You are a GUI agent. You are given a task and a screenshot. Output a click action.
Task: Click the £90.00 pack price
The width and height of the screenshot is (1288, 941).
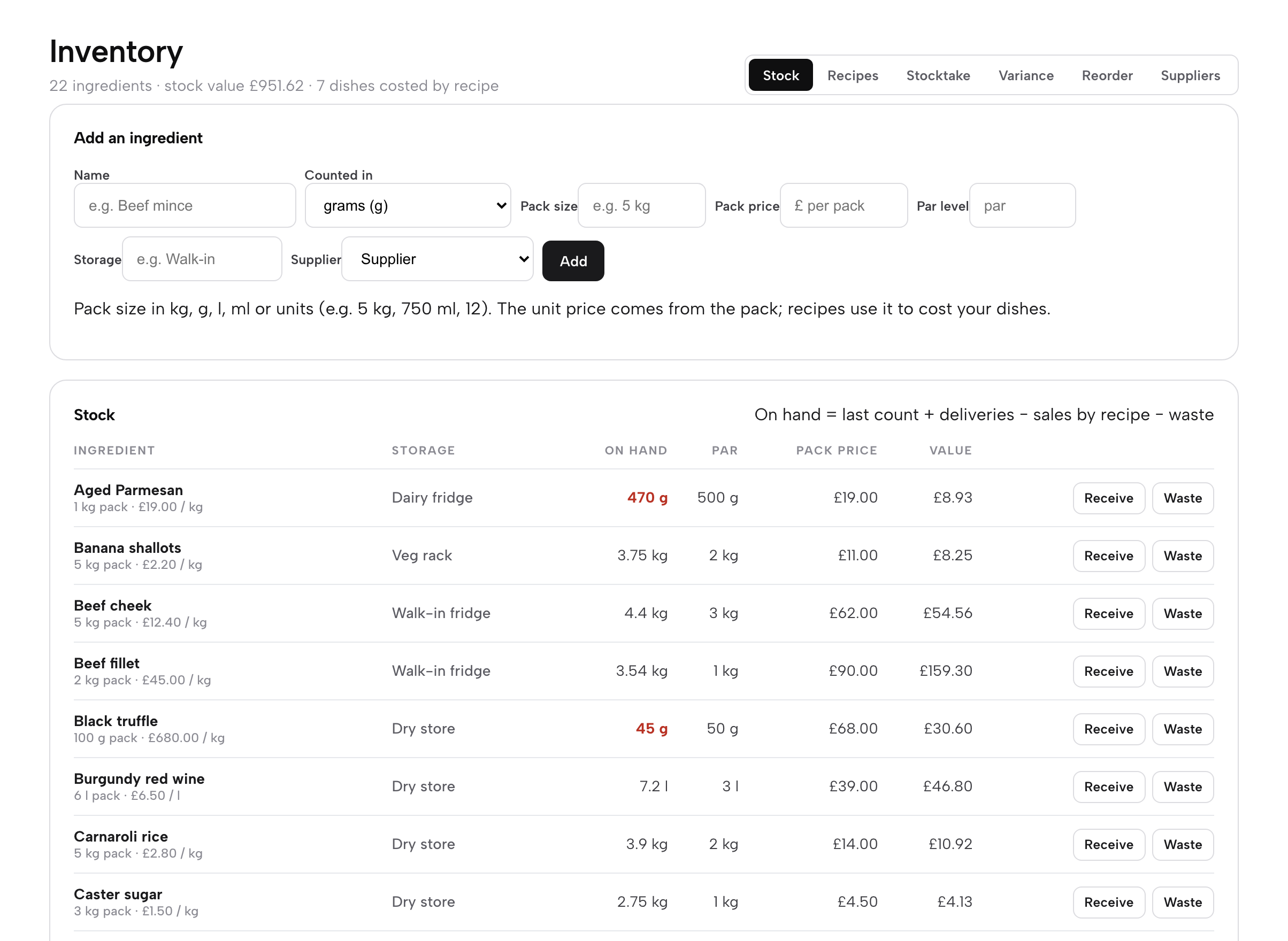pos(853,670)
